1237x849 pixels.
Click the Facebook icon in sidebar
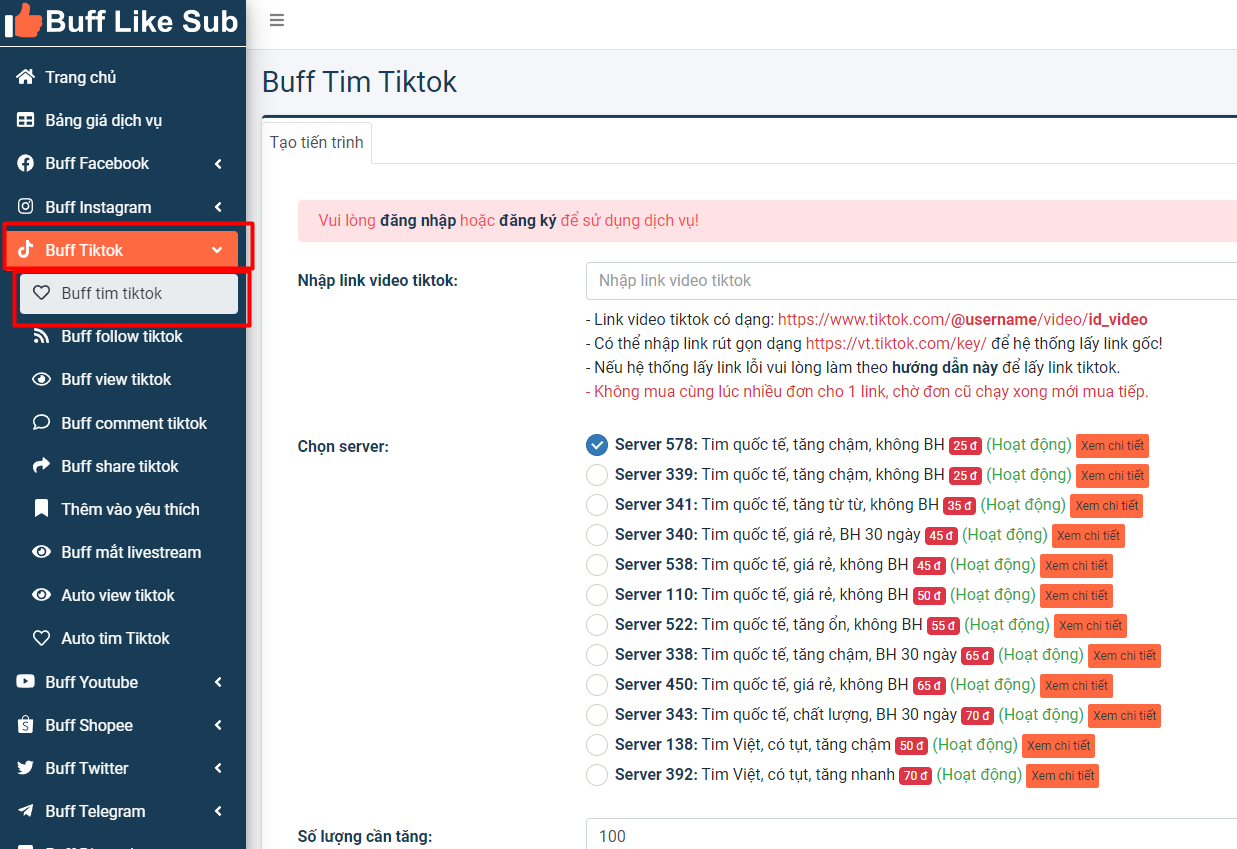(26, 163)
